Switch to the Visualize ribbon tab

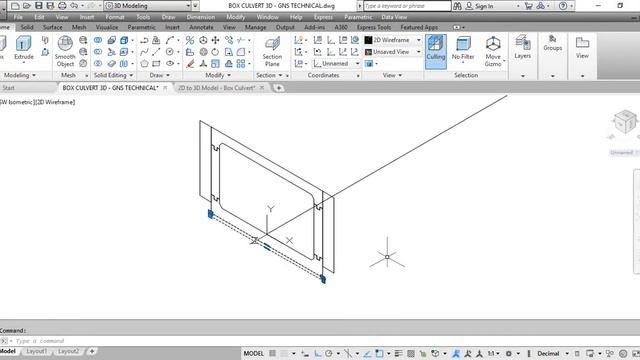107,27
